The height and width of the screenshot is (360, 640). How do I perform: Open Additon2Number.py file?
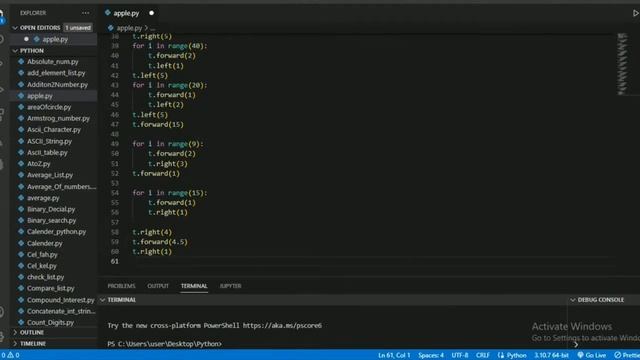tap(57, 84)
